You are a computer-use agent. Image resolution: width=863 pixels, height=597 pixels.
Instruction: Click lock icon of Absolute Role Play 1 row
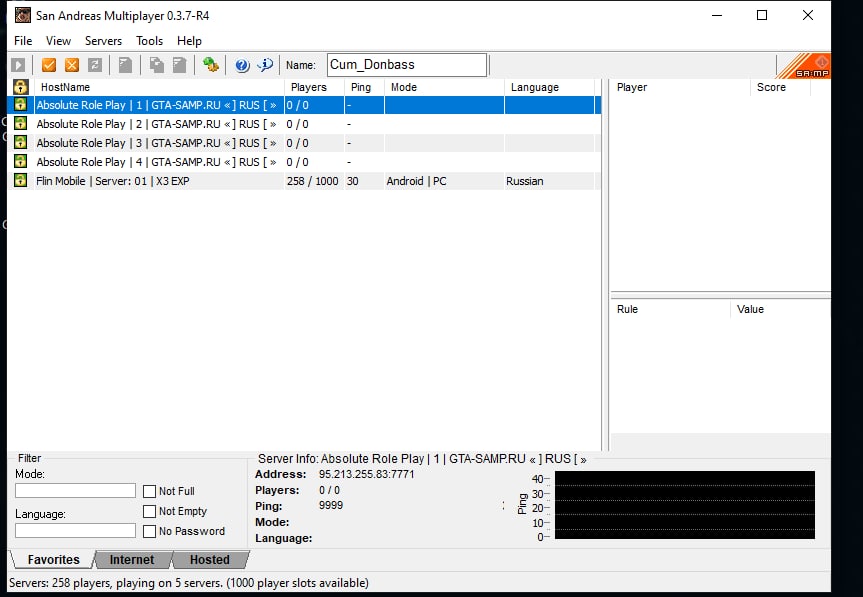pos(20,105)
